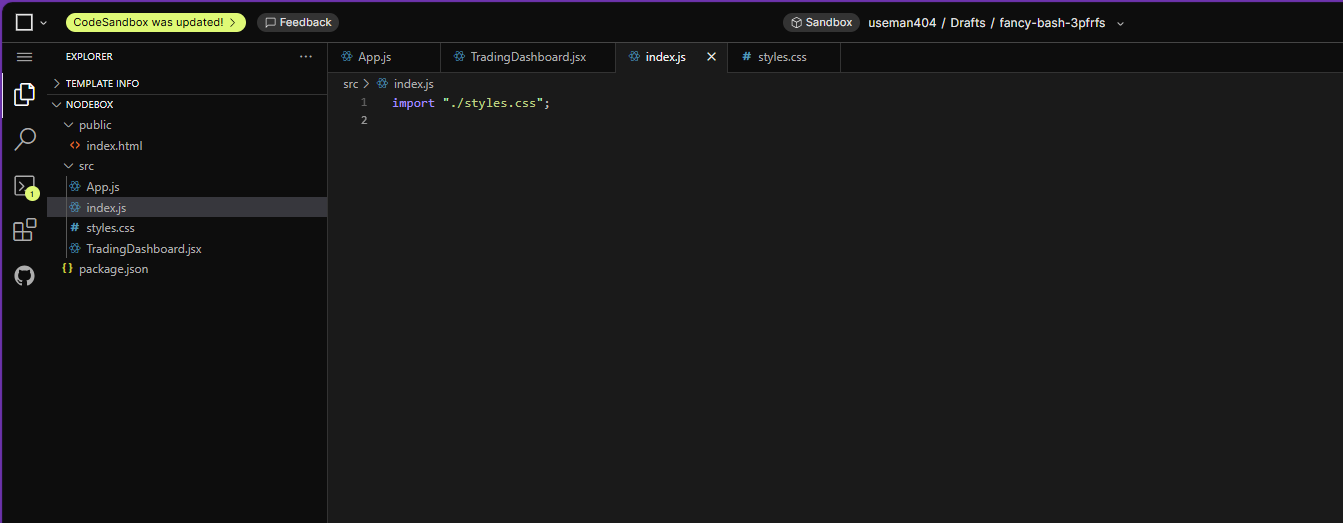Open TradingDashboard.jsx in explorer tree
1343x523 pixels.
(x=187, y=248)
